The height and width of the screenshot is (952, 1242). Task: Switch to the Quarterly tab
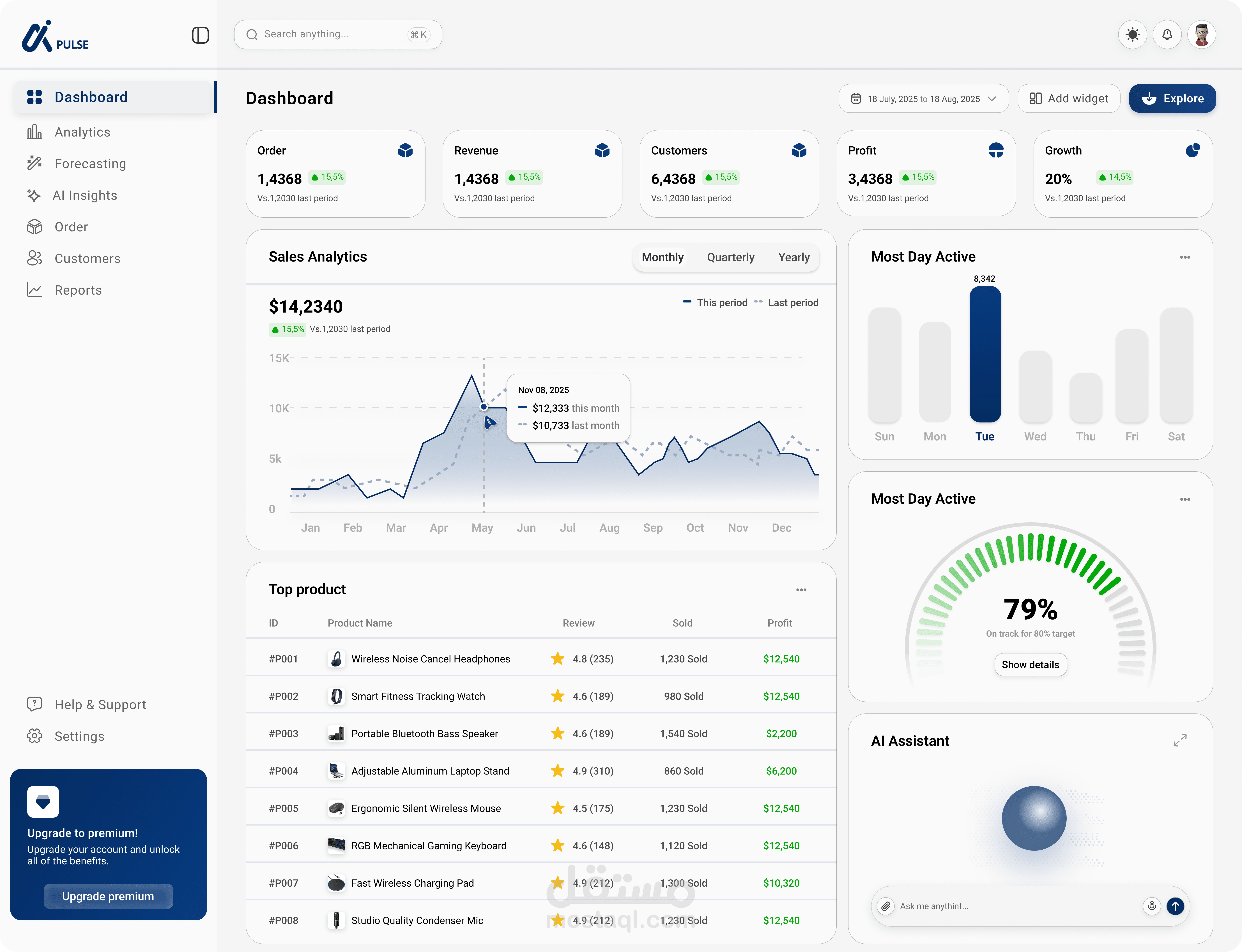[731, 257]
